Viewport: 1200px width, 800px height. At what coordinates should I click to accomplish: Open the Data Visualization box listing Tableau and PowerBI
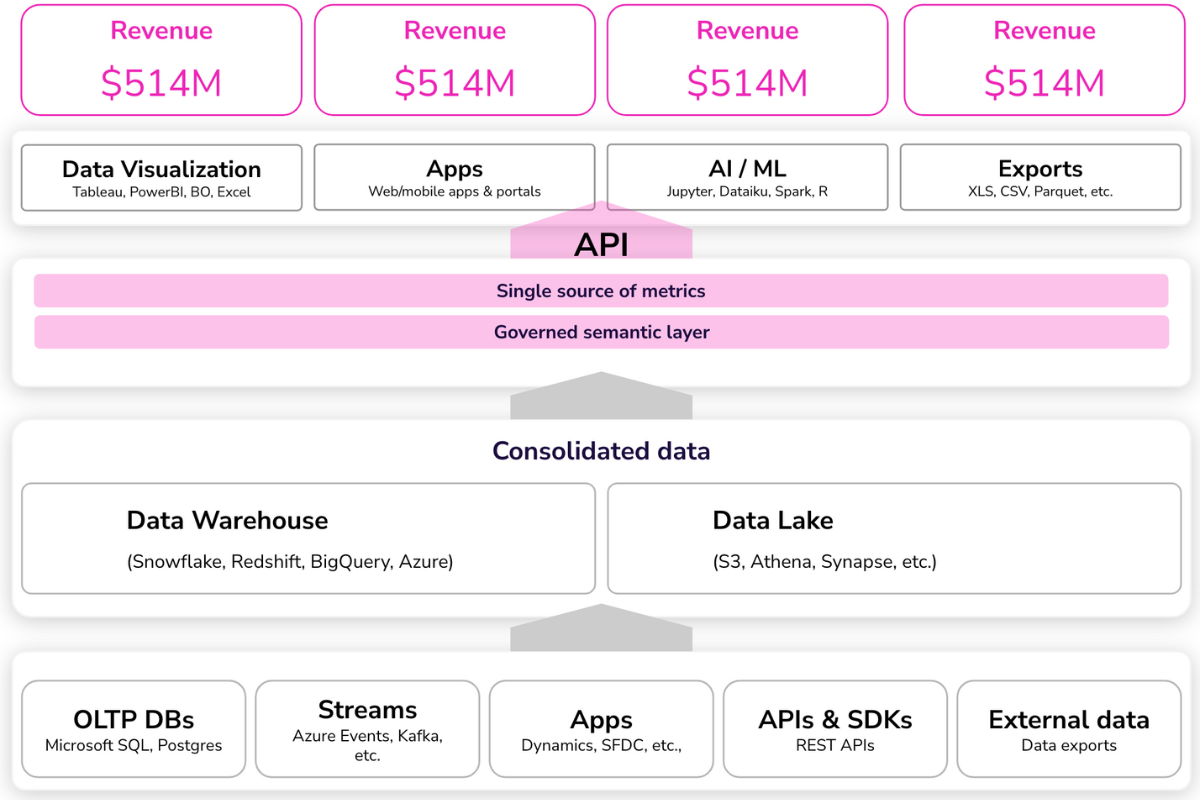161,177
